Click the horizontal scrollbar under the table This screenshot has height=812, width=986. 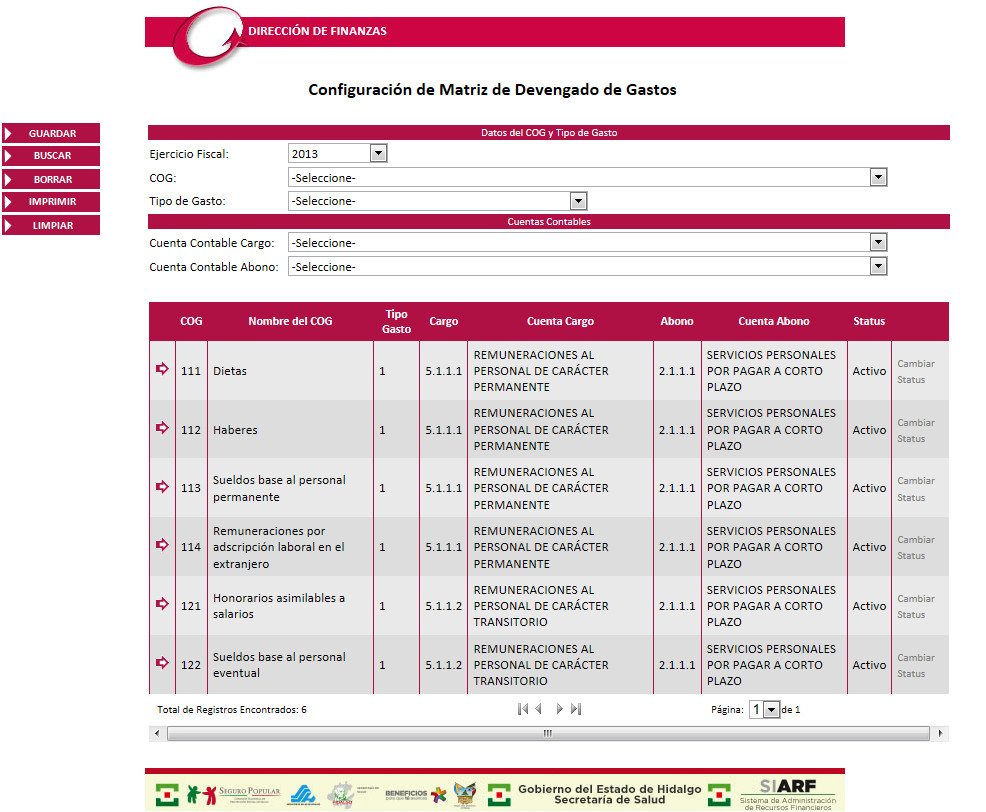pyautogui.click(x=547, y=733)
